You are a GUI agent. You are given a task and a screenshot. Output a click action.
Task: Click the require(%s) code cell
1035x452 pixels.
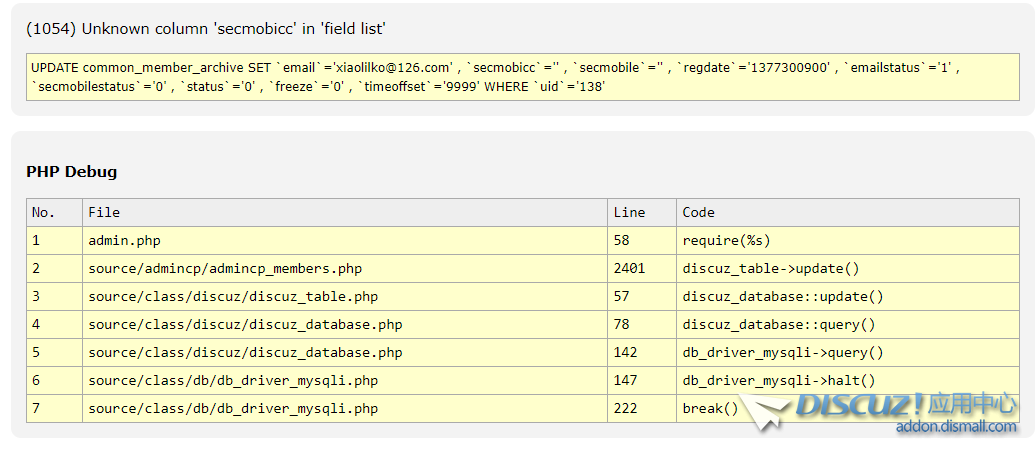[x=726, y=240]
